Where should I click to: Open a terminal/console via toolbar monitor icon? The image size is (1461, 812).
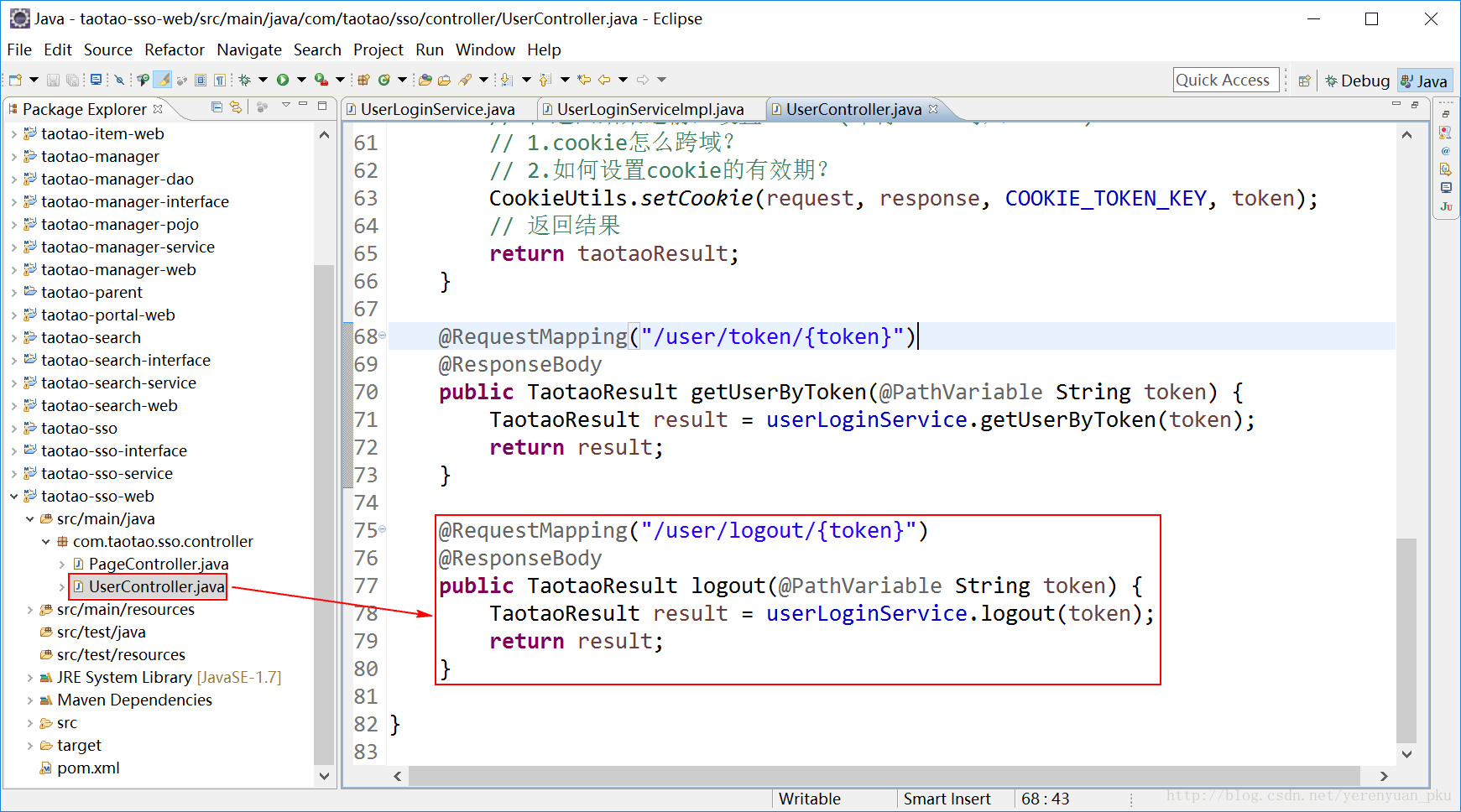tap(97, 80)
